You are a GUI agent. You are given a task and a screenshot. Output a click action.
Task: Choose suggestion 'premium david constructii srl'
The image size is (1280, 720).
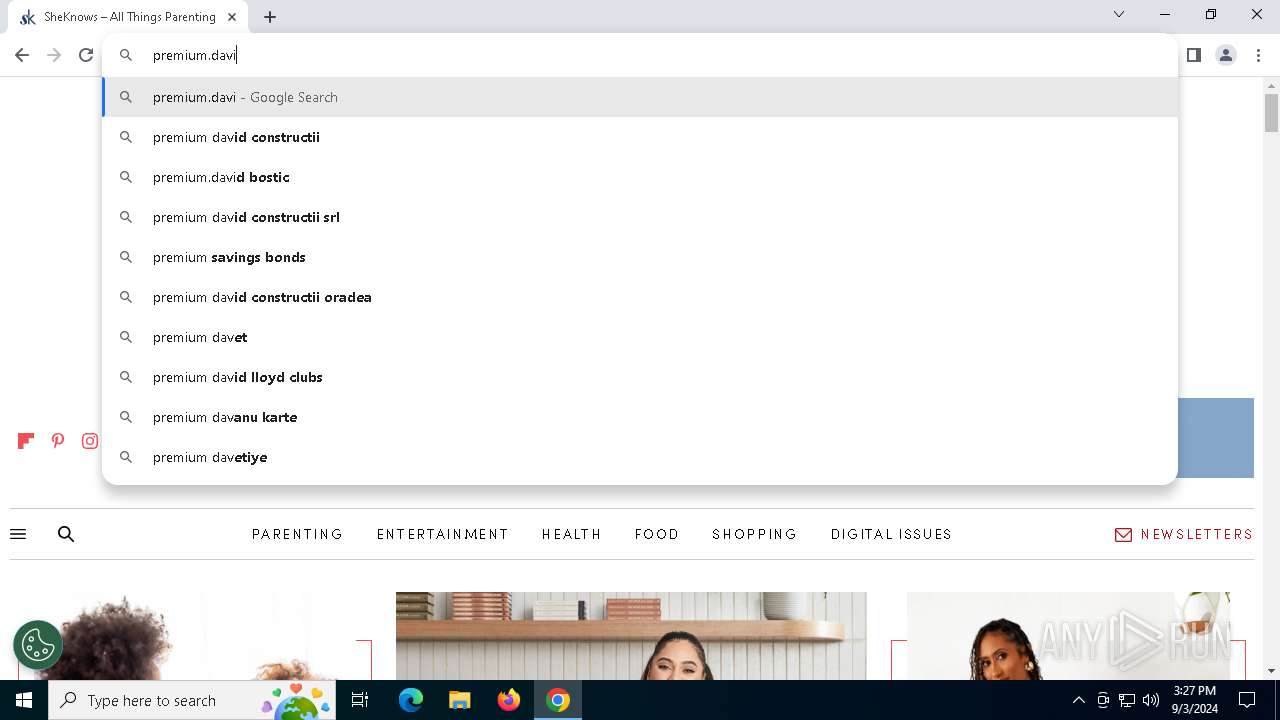click(x=640, y=217)
